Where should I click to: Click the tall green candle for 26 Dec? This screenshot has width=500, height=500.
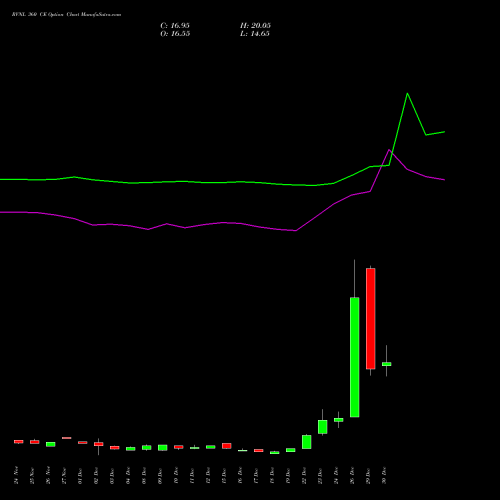click(x=355, y=357)
